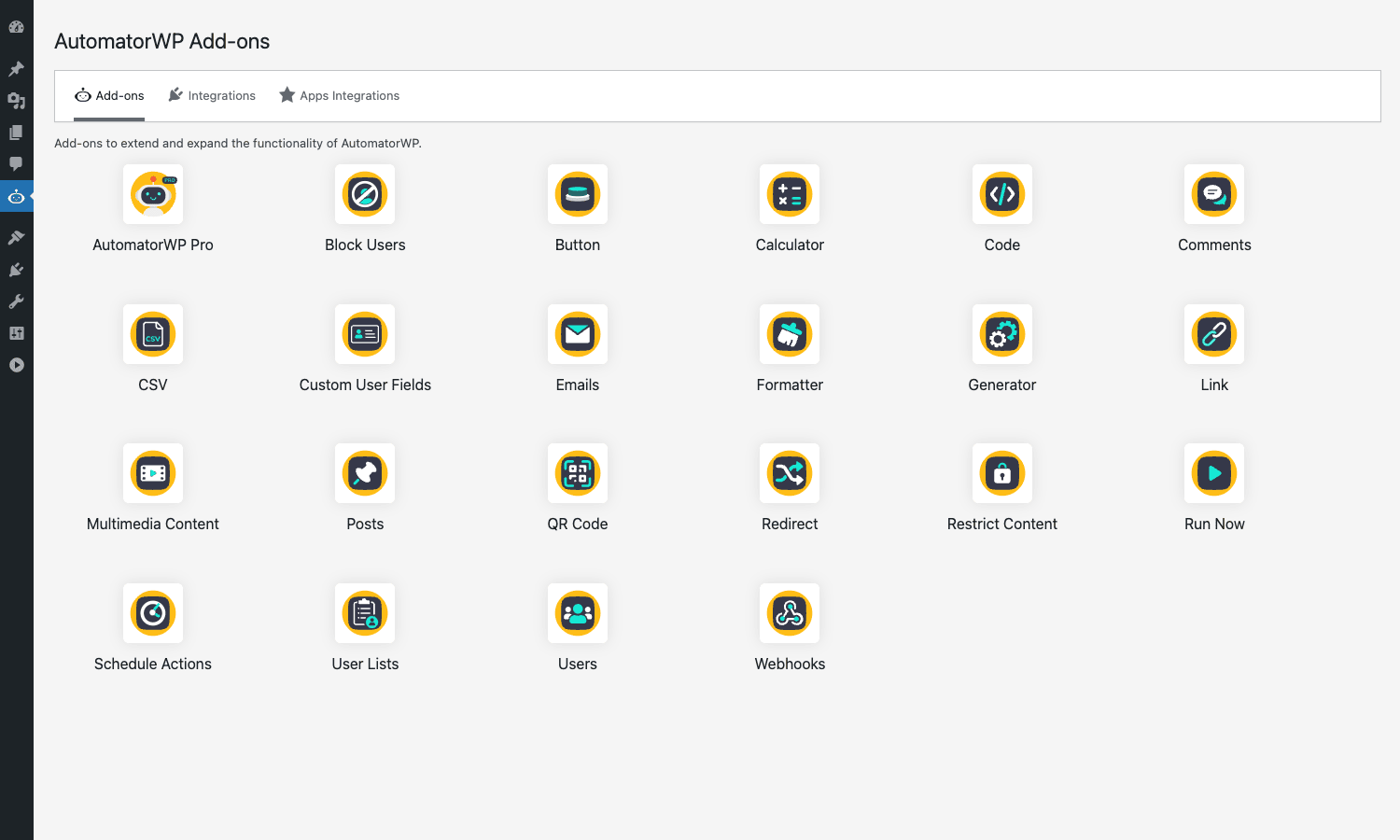Open the Multimedia Content add-on link
This screenshot has height=840, width=1400.
153,524
